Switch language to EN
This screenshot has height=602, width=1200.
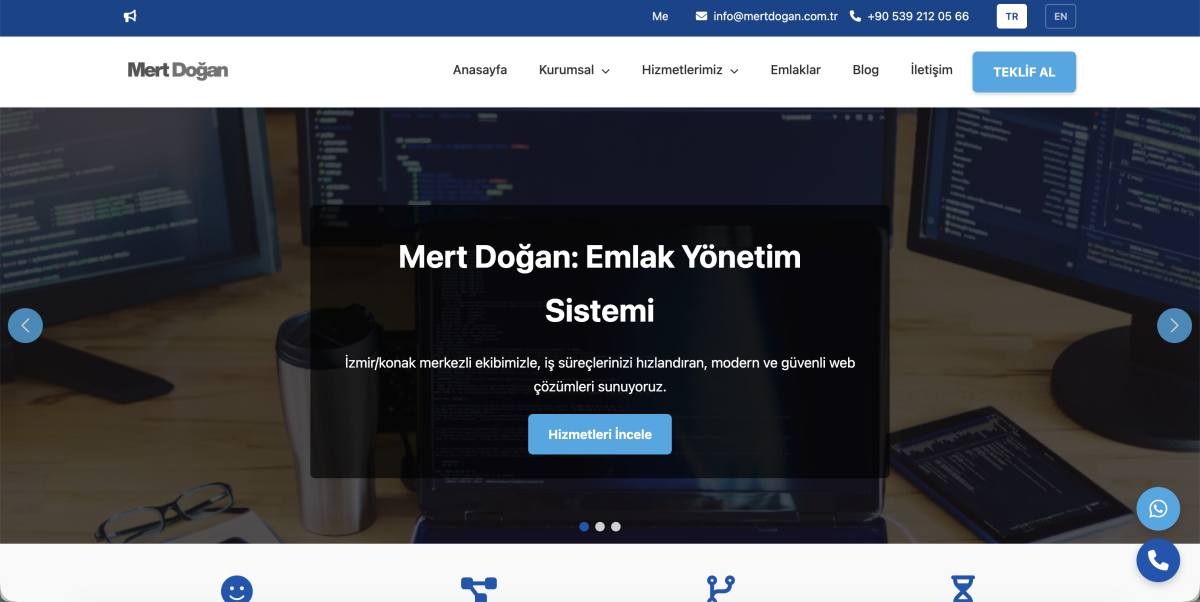click(x=1060, y=16)
